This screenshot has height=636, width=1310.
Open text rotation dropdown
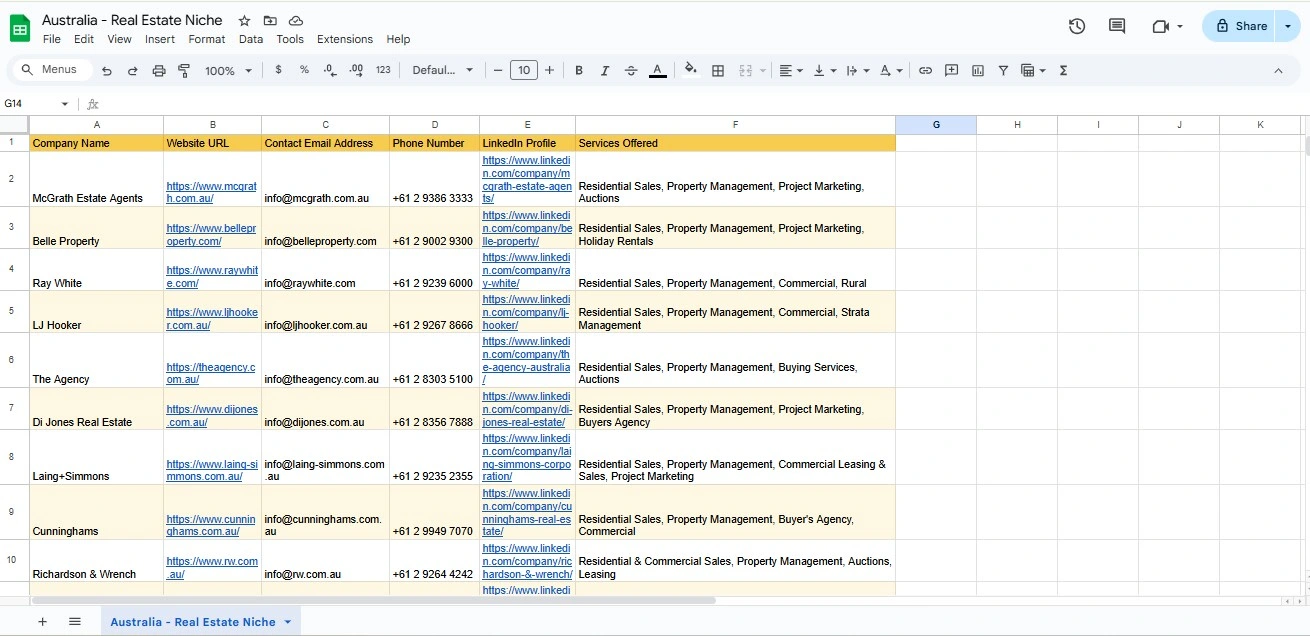point(891,70)
